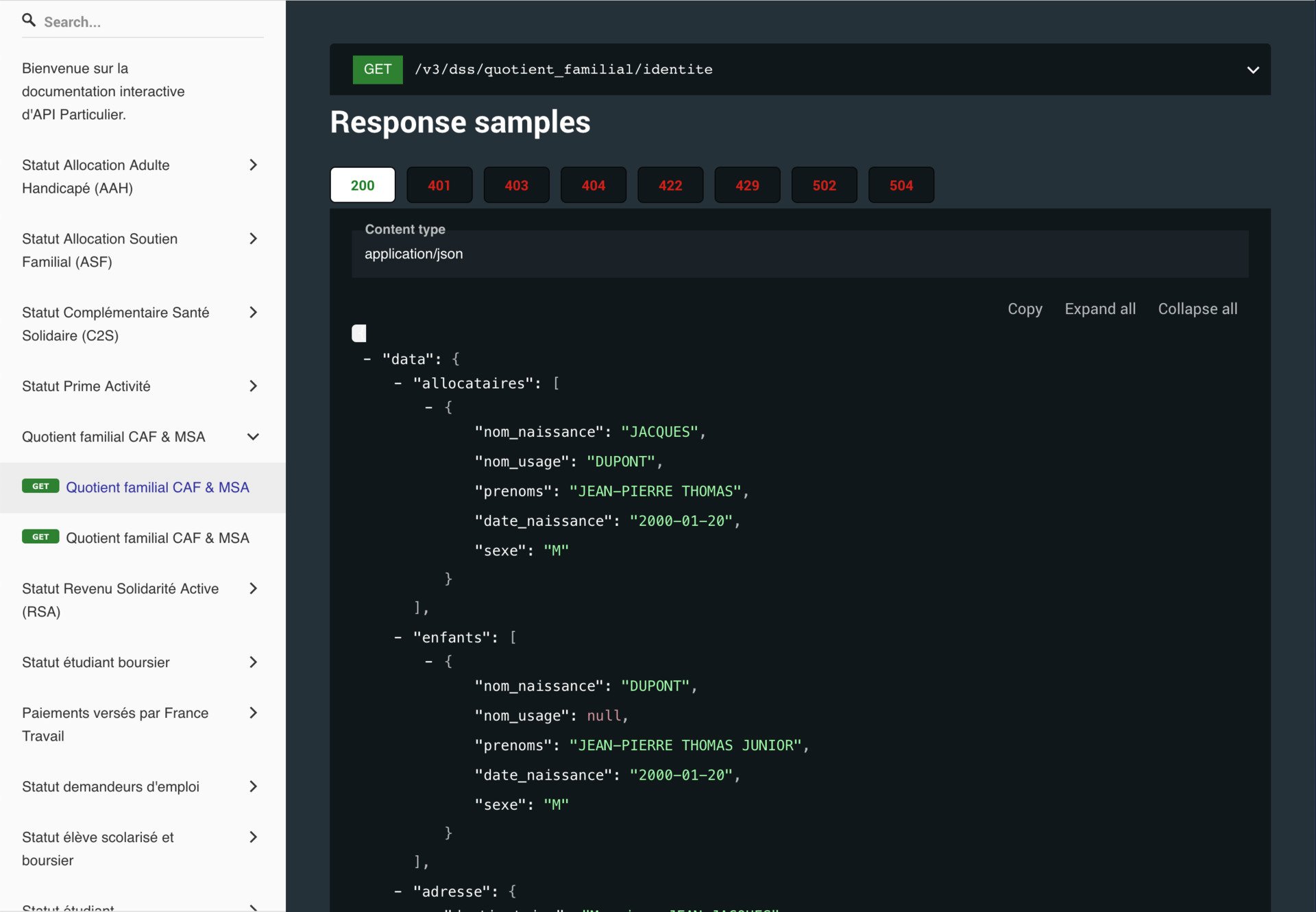Switch to the 404 response tab
The width and height of the screenshot is (1316, 912).
(x=594, y=185)
